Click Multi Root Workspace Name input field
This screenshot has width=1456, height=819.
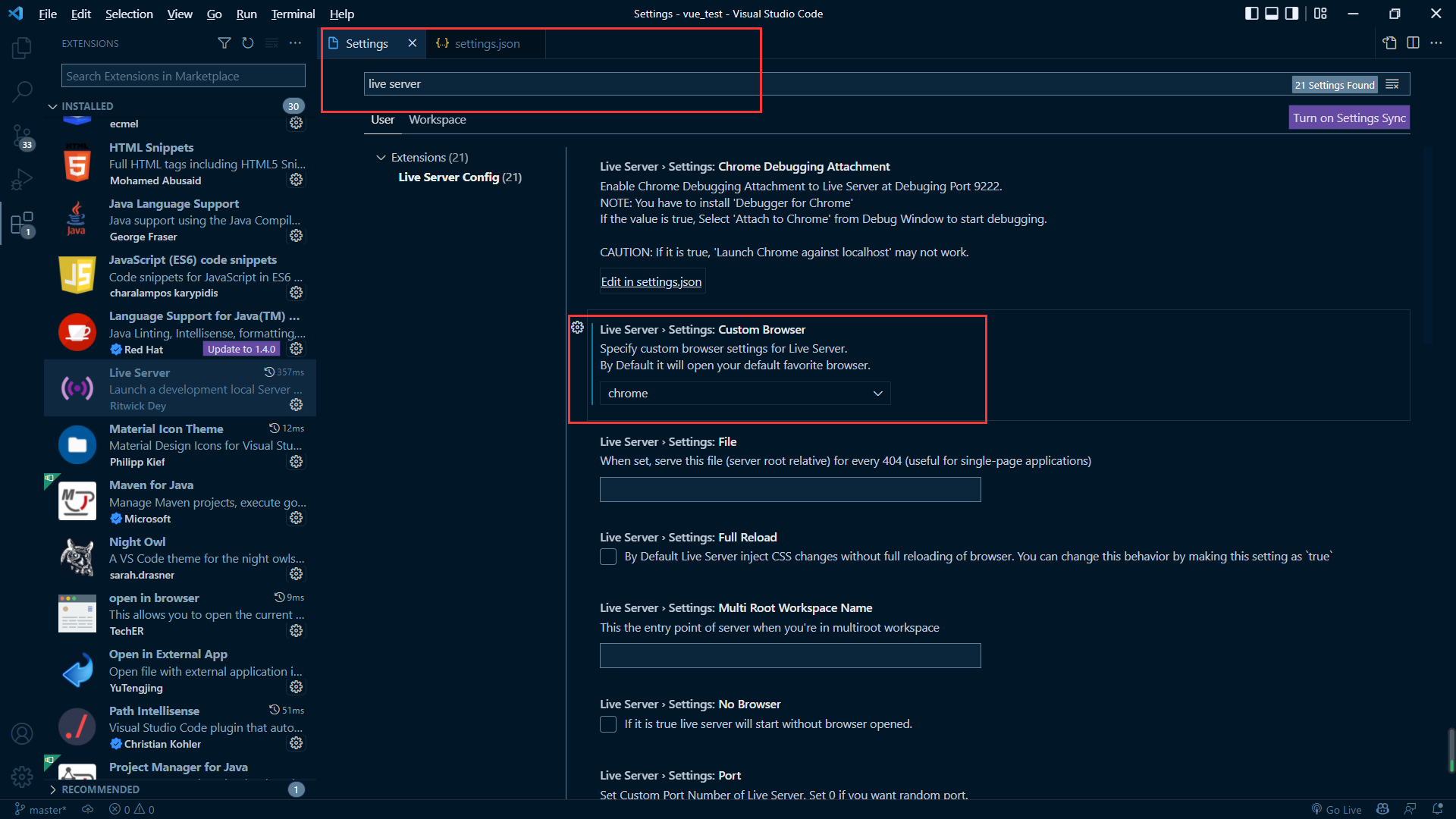point(790,655)
